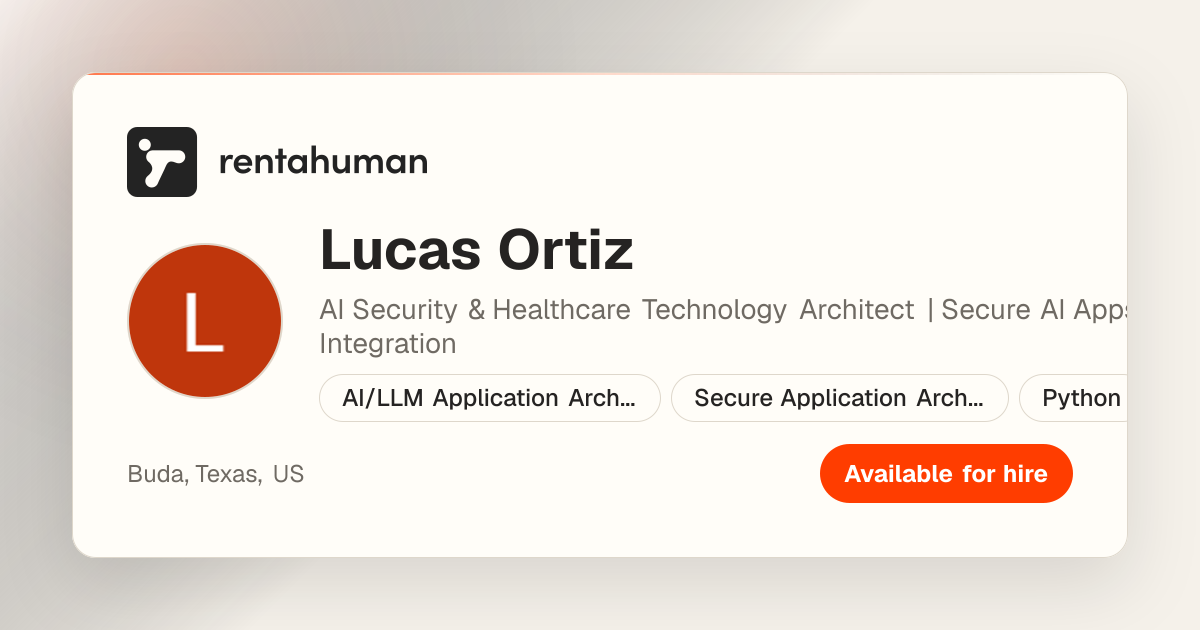Viewport: 1200px width, 630px height.
Task: Click the Buda, Texas, US location text
Action: 216,474
